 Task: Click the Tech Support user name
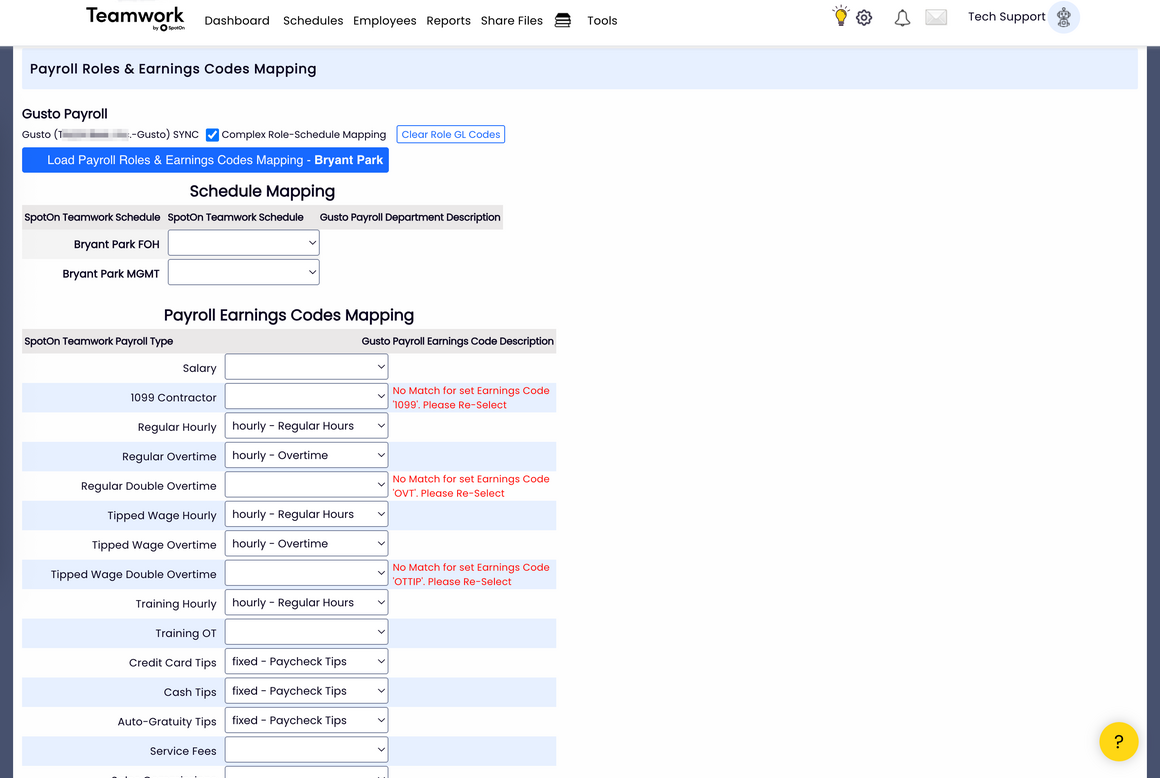[1006, 16]
